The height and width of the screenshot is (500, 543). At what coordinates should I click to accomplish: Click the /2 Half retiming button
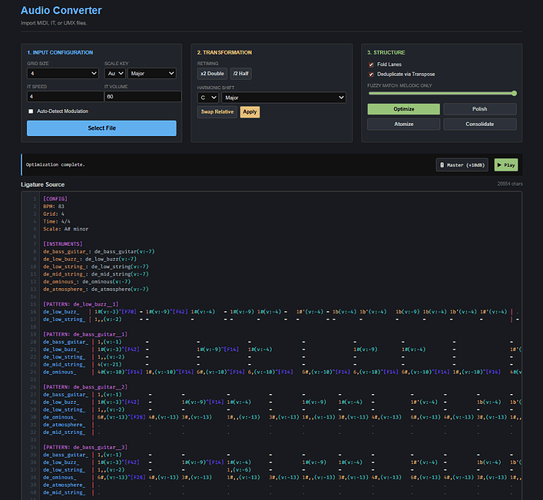(x=241, y=73)
